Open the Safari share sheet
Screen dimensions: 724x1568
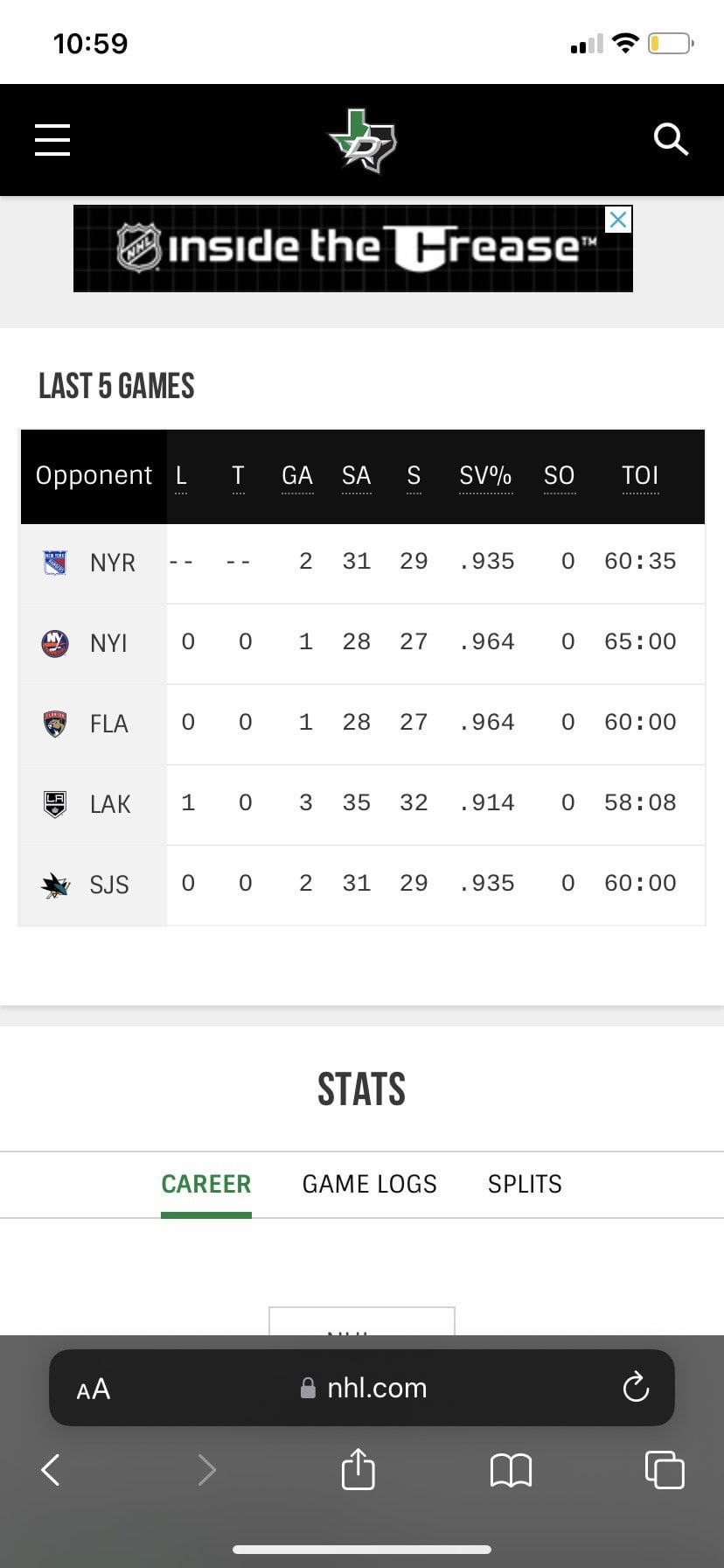pyautogui.click(x=358, y=1469)
